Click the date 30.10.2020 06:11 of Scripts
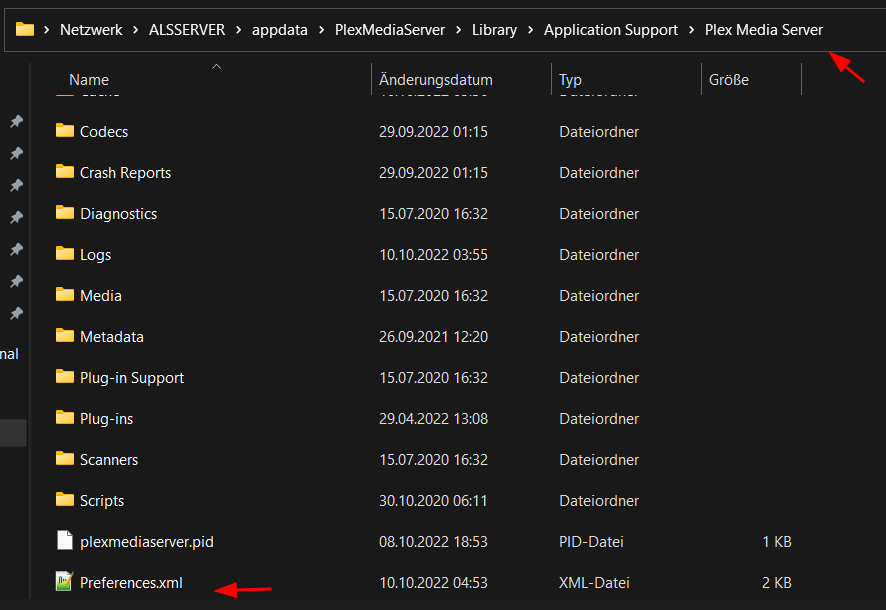This screenshot has width=886, height=610. (433, 500)
